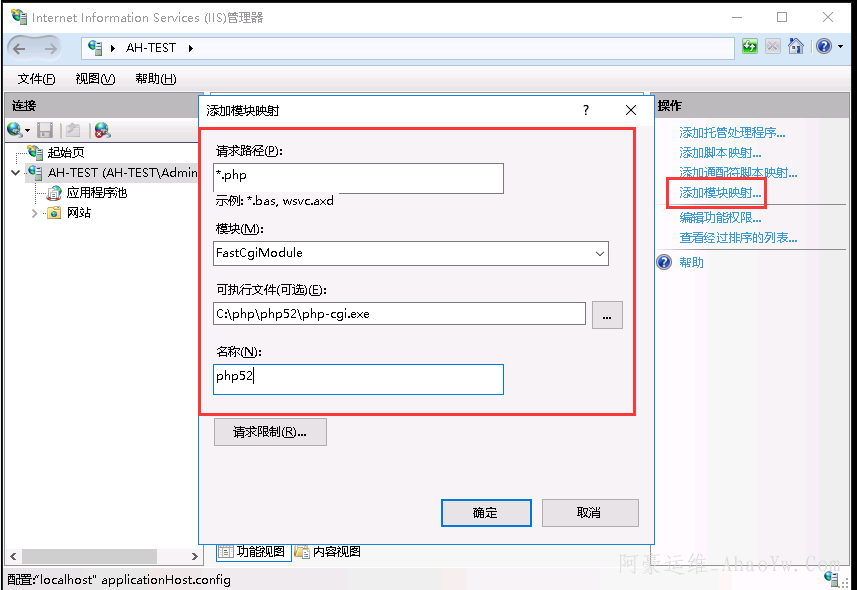Collapse the AH-TEST server node
This screenshot has height=590, width=857.
16,173
